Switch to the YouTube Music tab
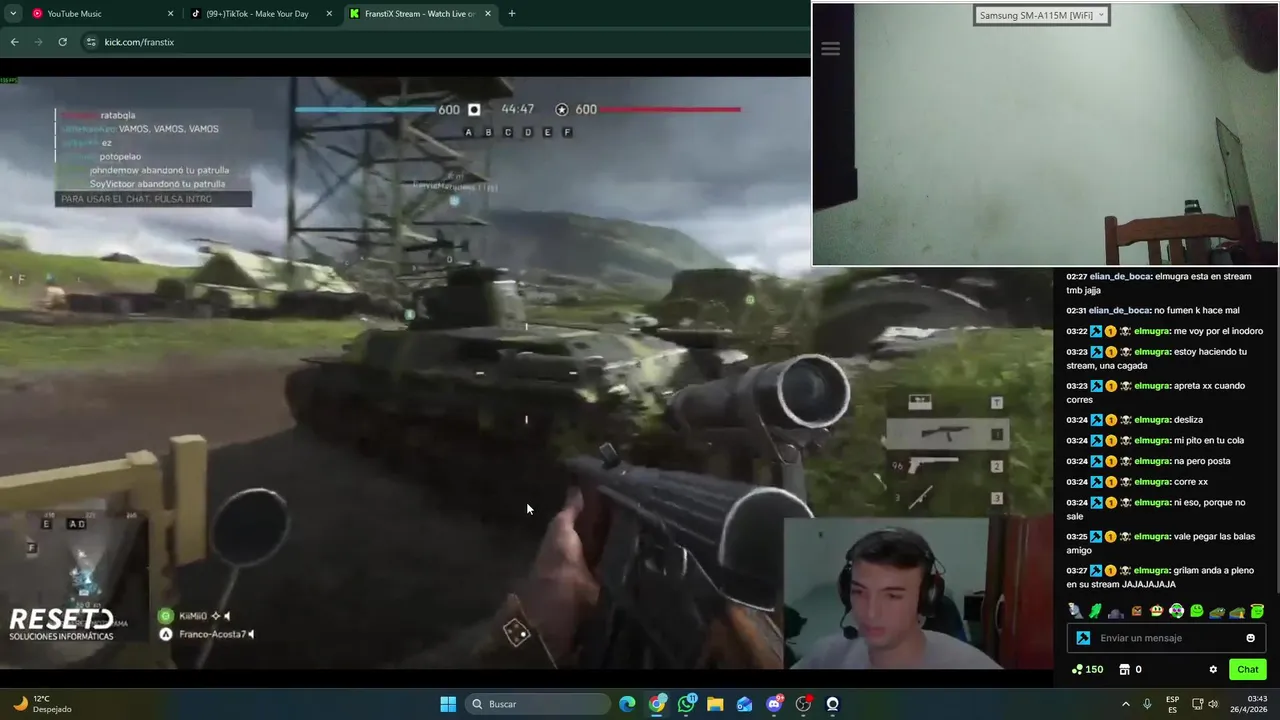 point(103,14)
